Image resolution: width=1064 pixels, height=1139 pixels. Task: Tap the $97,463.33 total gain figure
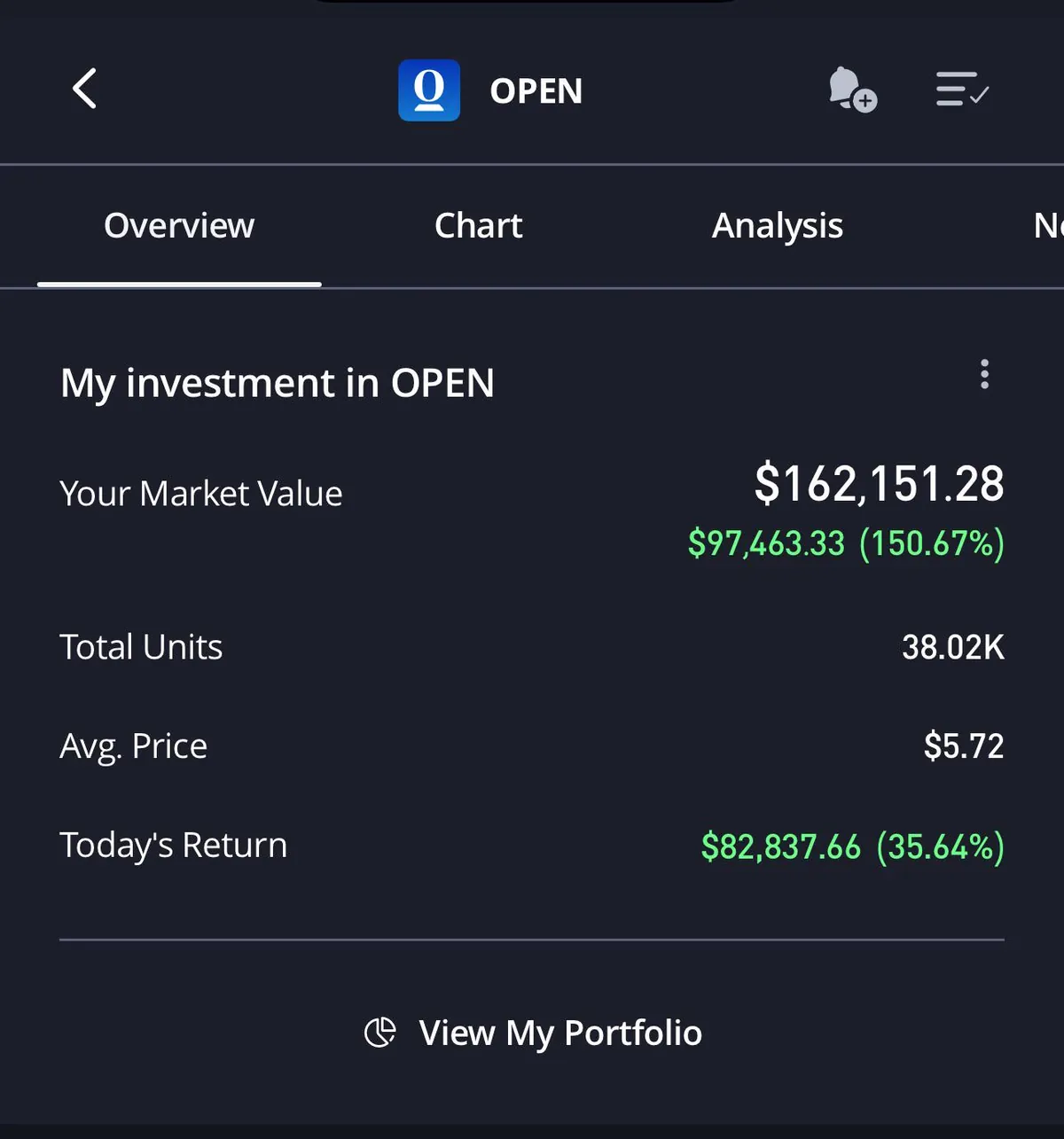(x=766, y=542)
